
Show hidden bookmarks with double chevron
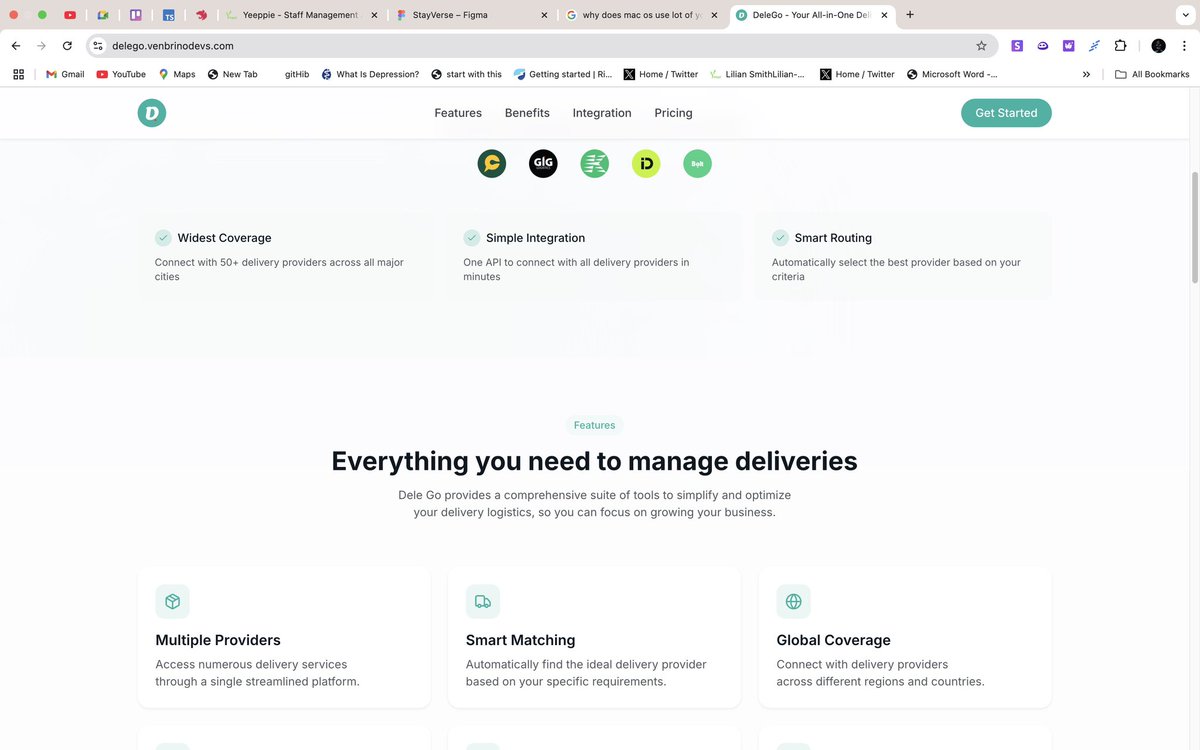1086,74
